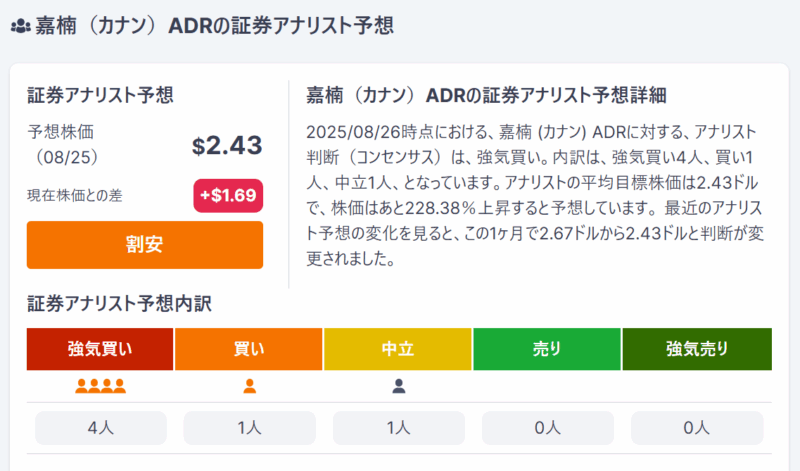Click the +$1.69 price difference badge
This screenshot has width=800, height=471.
pyautogui.click(x=227, y=196)
